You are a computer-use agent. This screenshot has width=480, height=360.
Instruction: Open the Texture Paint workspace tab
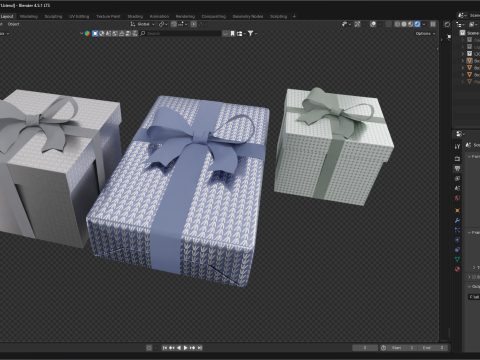pos(108,16)
